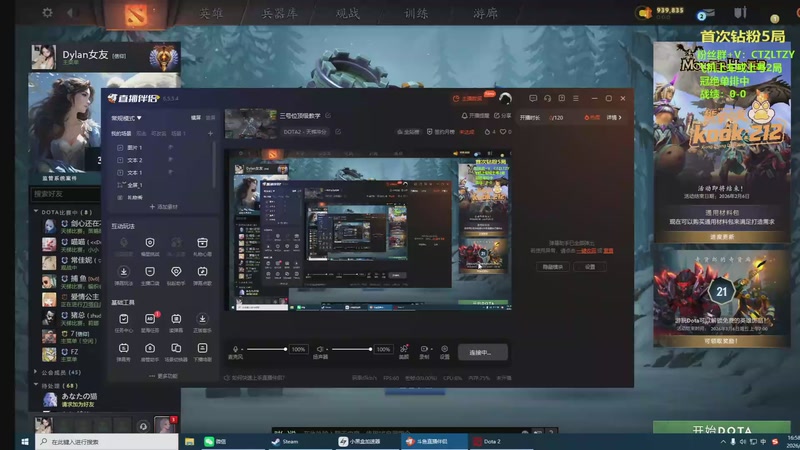Switch to 竖屏 portrait layout
Image resolution: width=800 pixels, height=450 pixels.
pyautogui.click(x=210, y=118)
